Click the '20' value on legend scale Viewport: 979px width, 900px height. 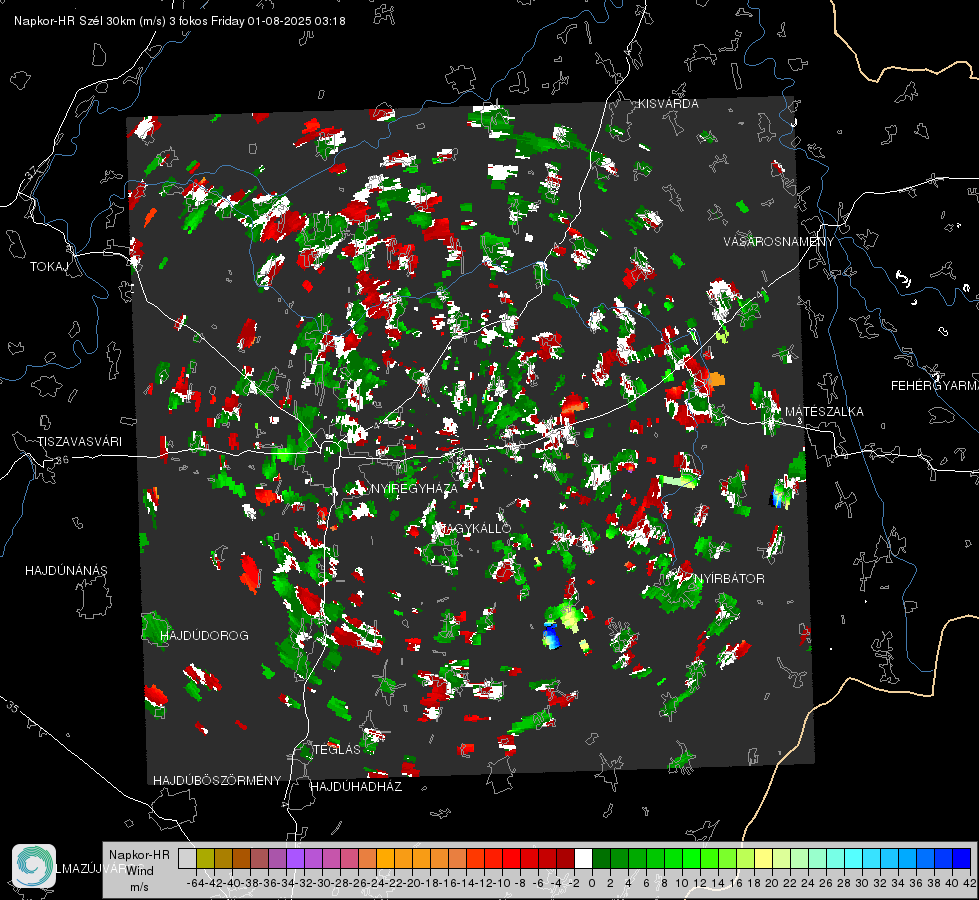click(772, 883)
